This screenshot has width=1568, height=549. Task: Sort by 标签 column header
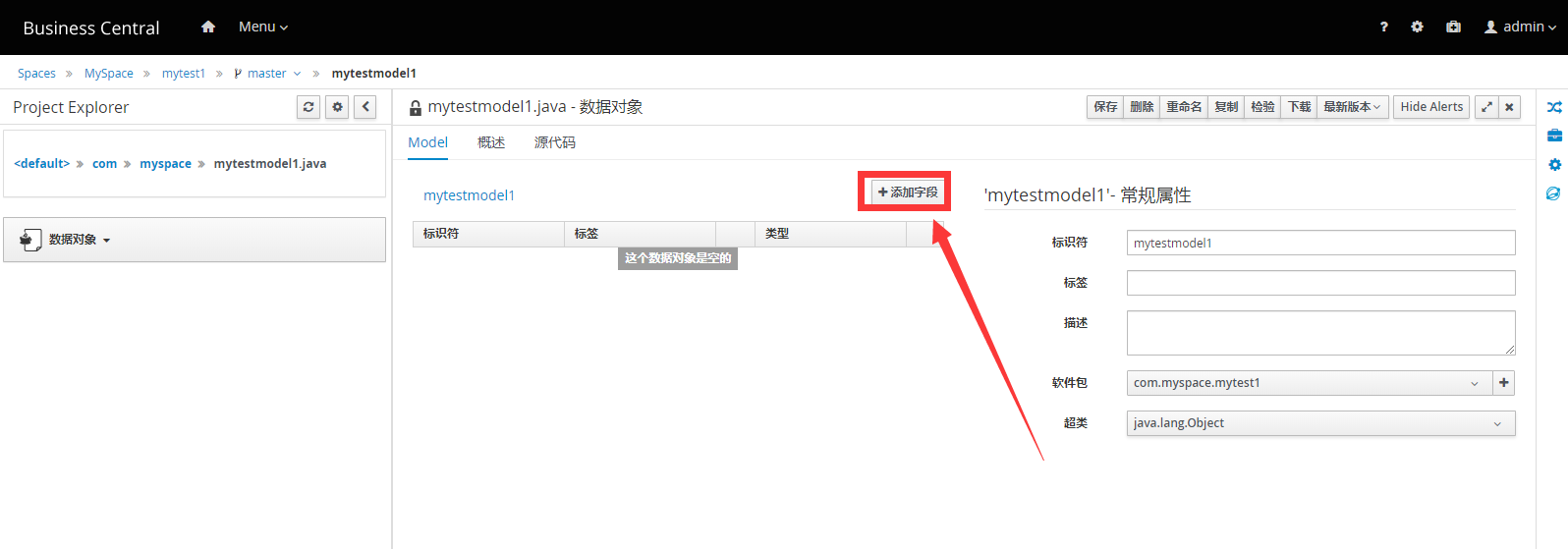click(640, 234)
